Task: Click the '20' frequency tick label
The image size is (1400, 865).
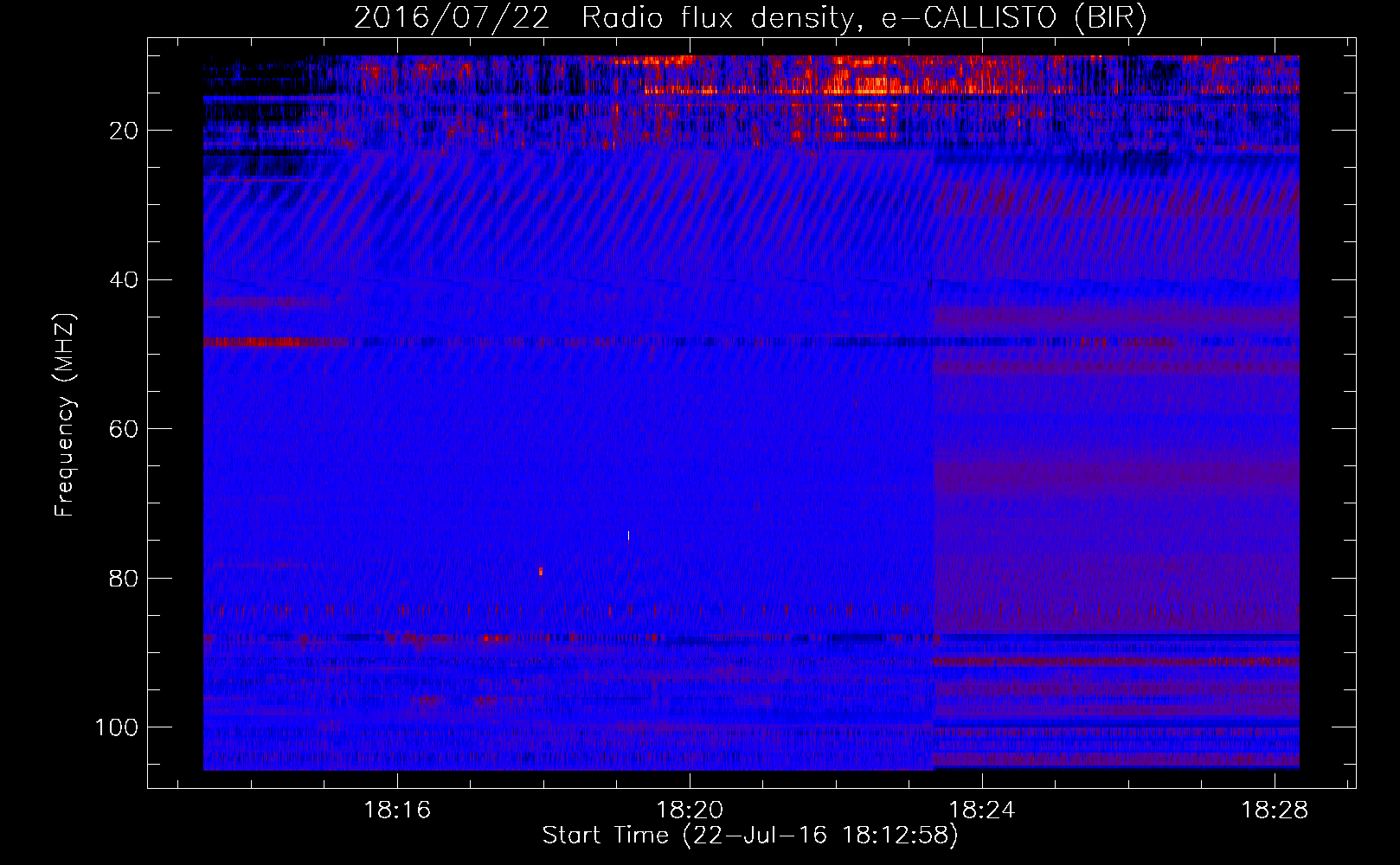Action: [x=124, y=131]
